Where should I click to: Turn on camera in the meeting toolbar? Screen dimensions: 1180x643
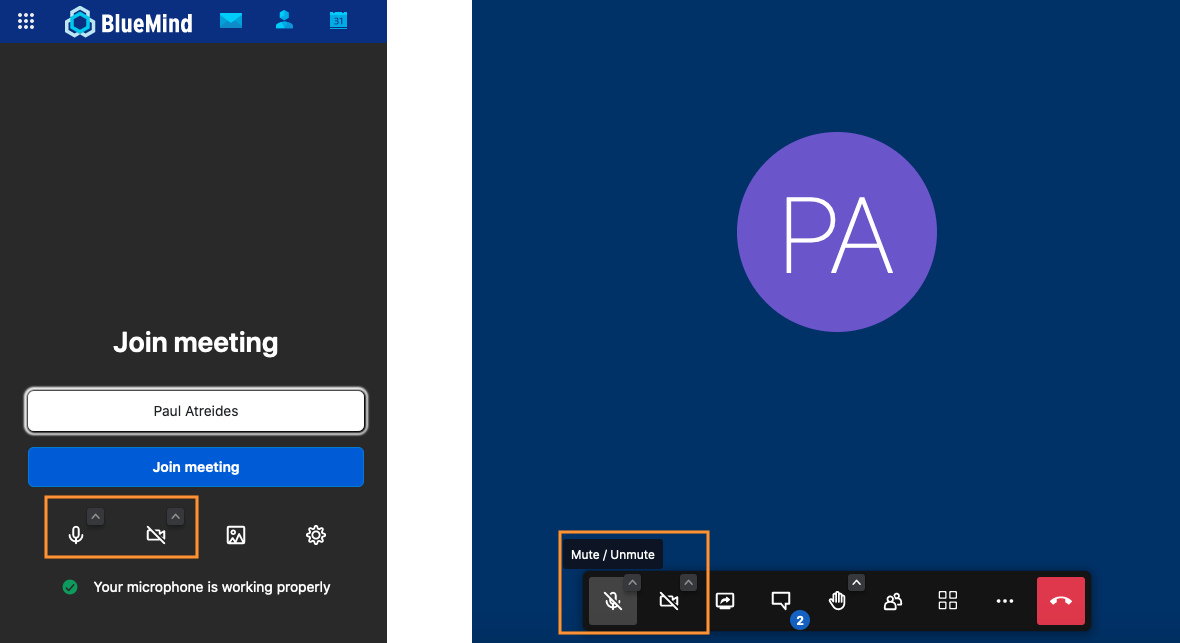point(669,601)
